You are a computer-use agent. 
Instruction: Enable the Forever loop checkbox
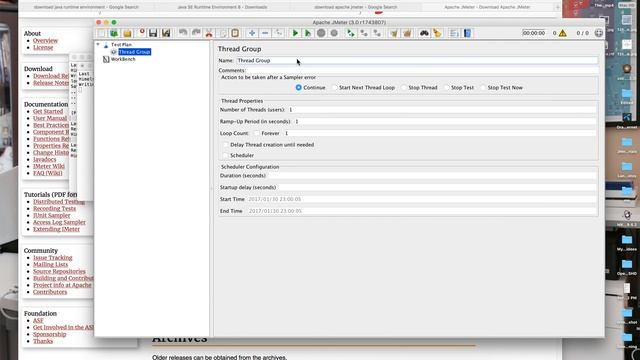[257, 133]
